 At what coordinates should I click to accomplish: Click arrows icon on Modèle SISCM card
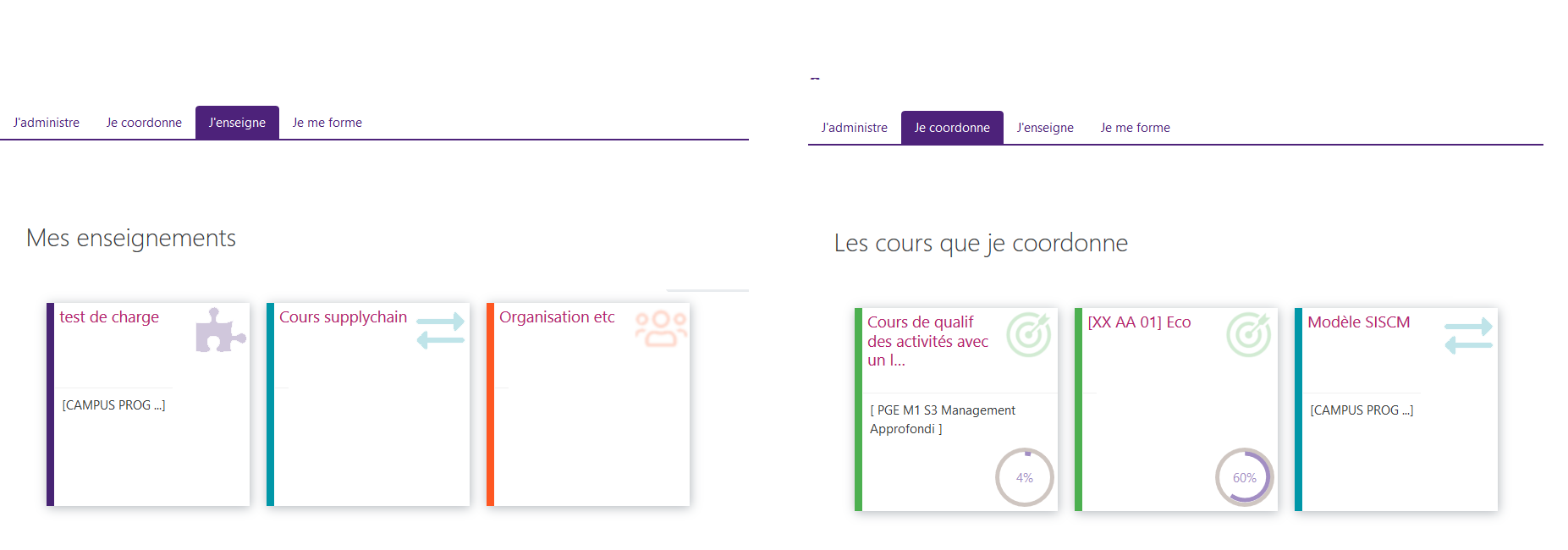[1468, 336]
